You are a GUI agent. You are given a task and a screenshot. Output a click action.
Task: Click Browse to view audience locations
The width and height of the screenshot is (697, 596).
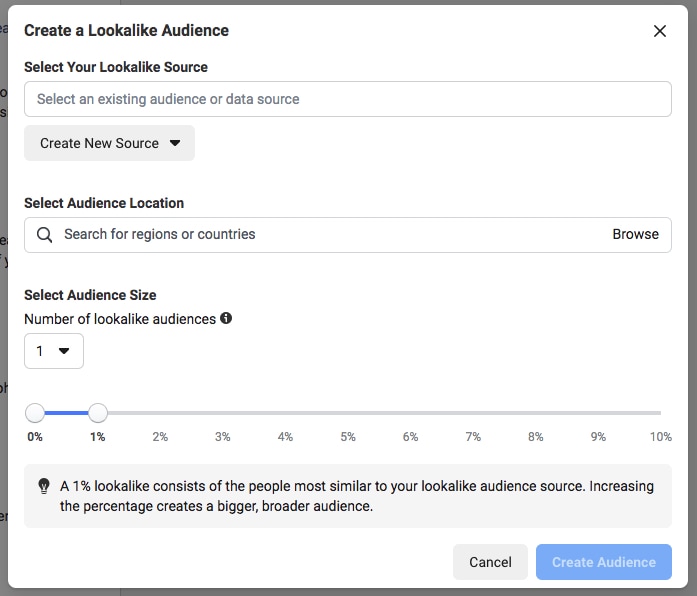(635, 235)
